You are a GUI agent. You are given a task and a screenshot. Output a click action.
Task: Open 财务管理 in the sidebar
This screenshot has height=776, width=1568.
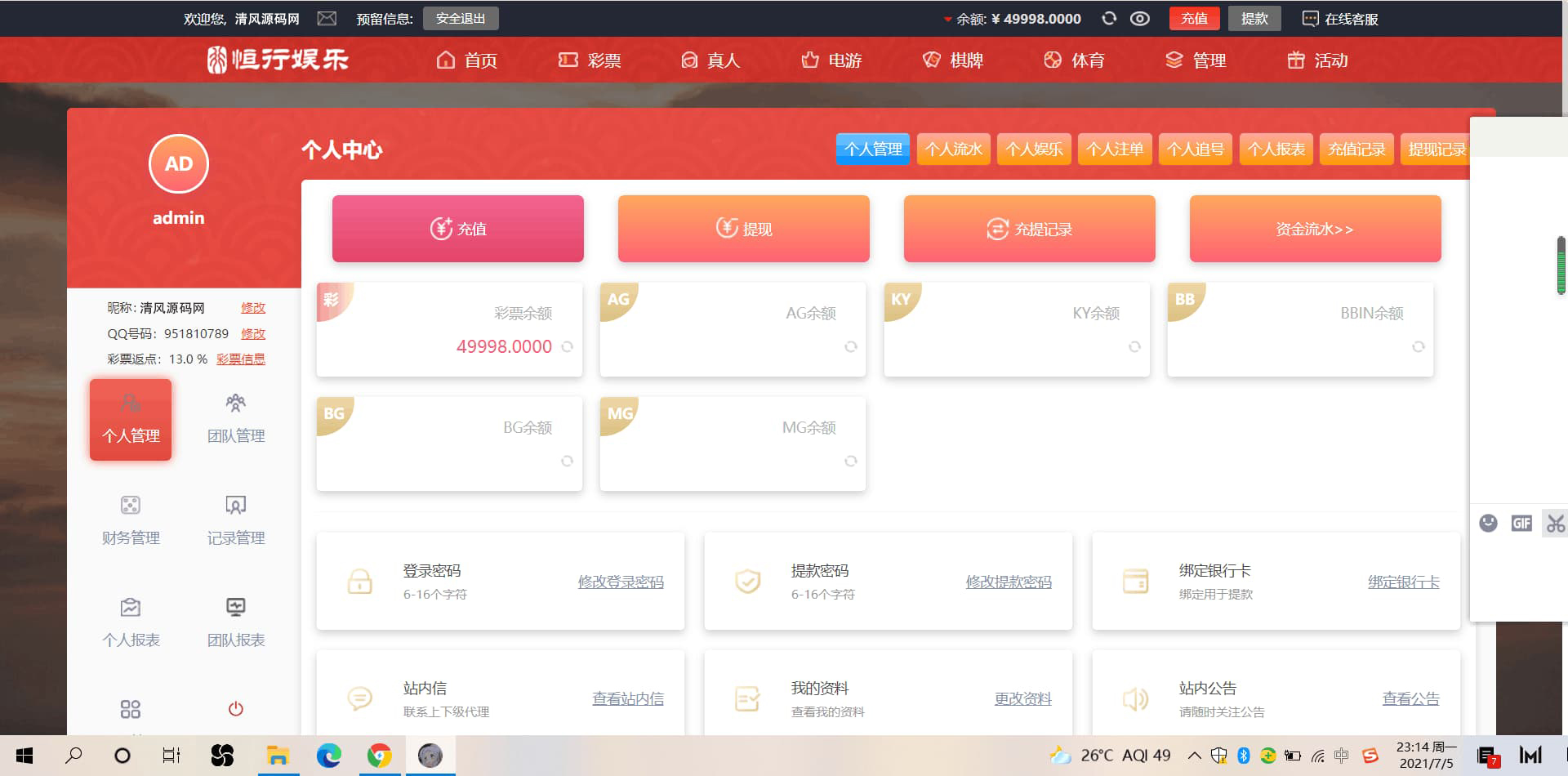(131, 520)
